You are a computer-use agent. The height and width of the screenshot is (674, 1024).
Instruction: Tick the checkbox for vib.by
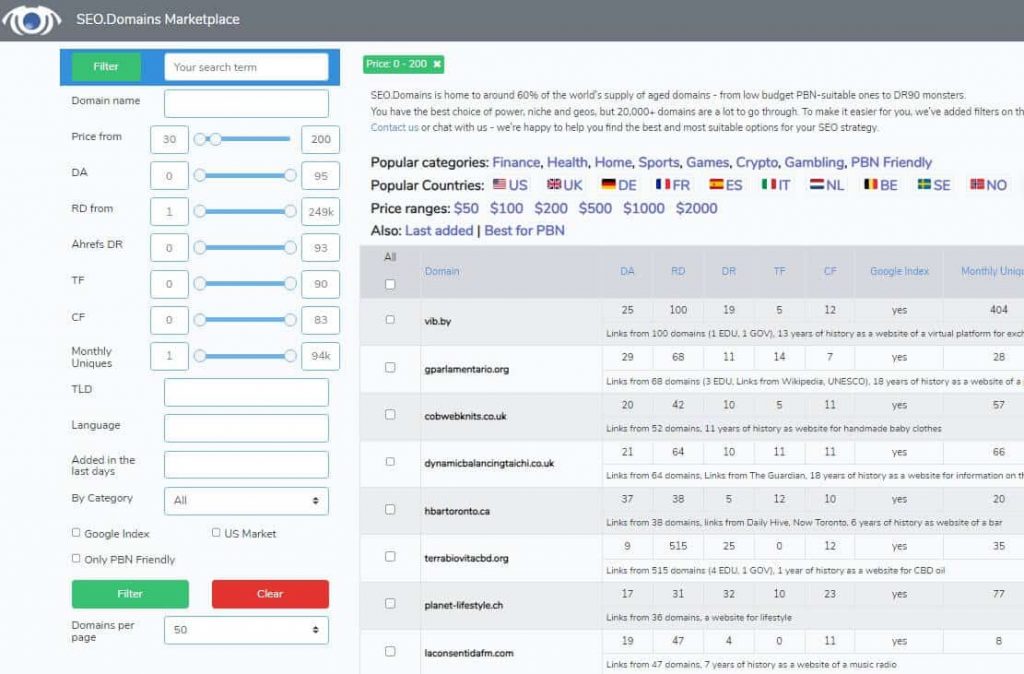390,319
